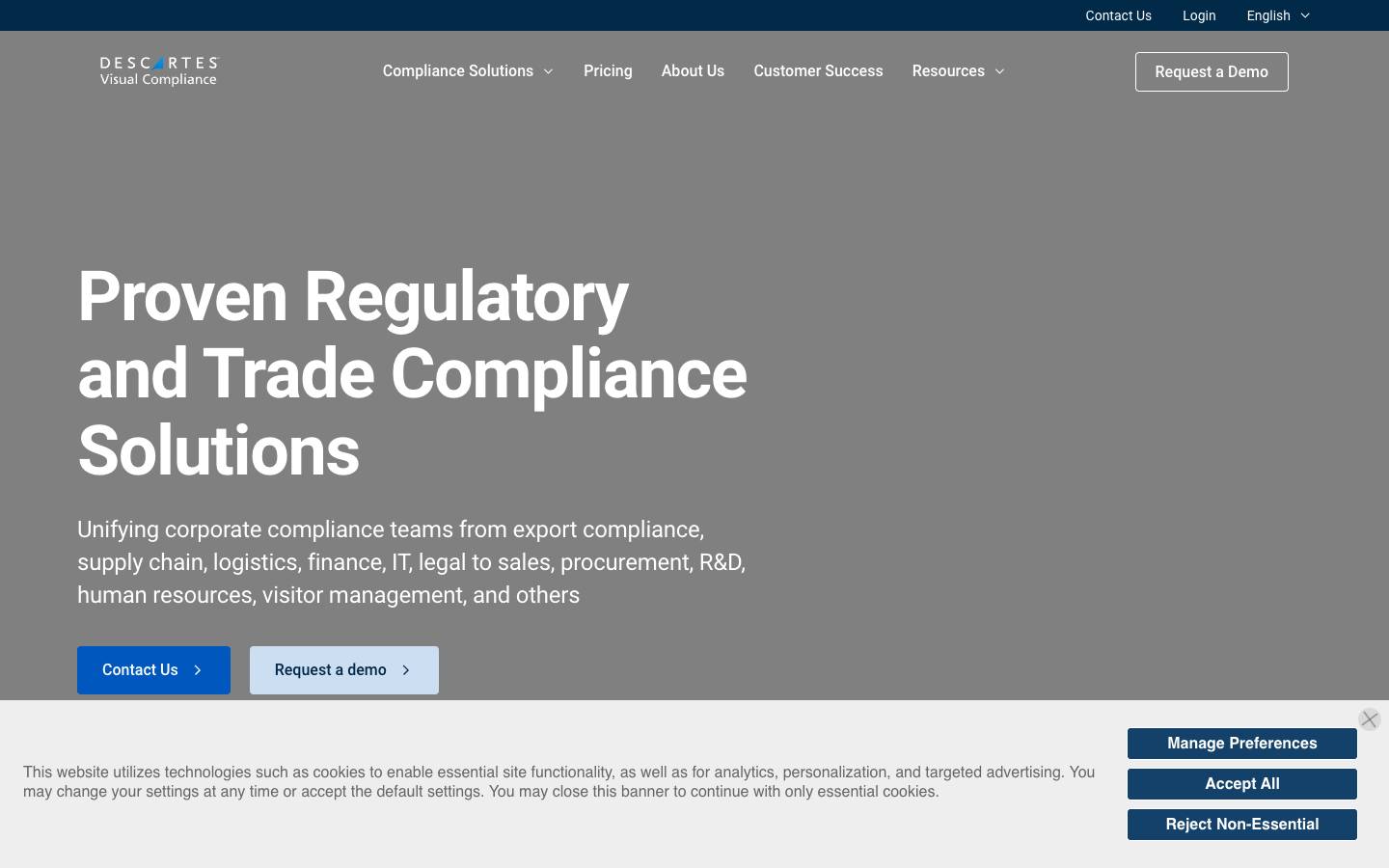Accept All cookies
Viewport: 1389px width, 868px height.
tap(1242, 784)
